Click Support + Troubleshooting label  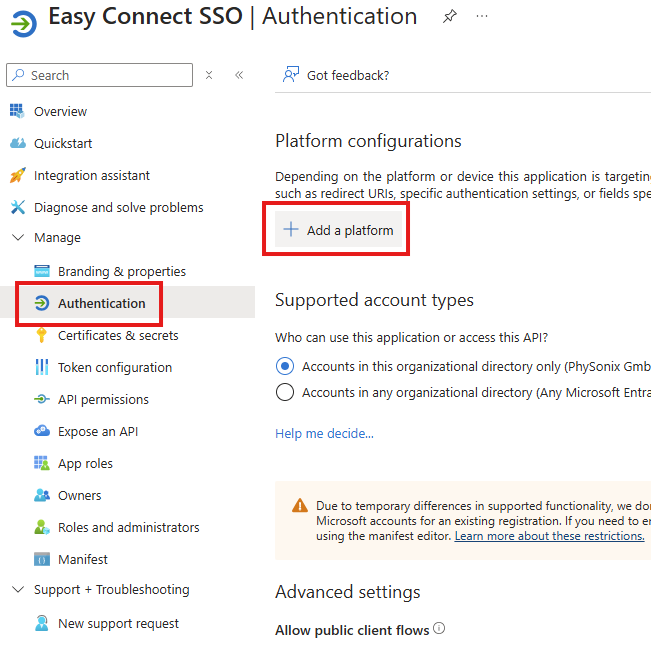[x=112, y=590]
